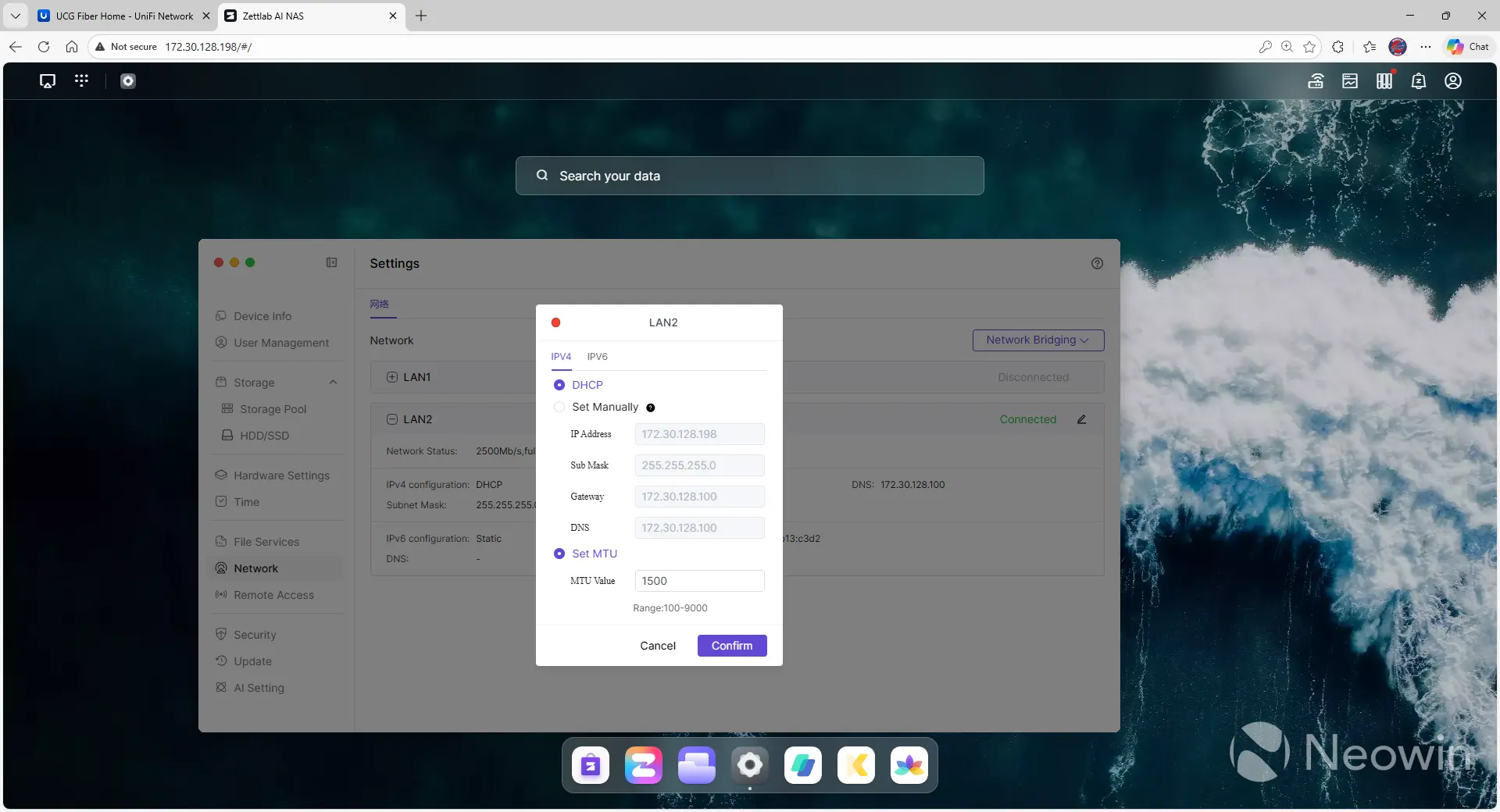Select the 网络 tab in Settings
The image size is (1500, 812).
[x=380, y=304]
